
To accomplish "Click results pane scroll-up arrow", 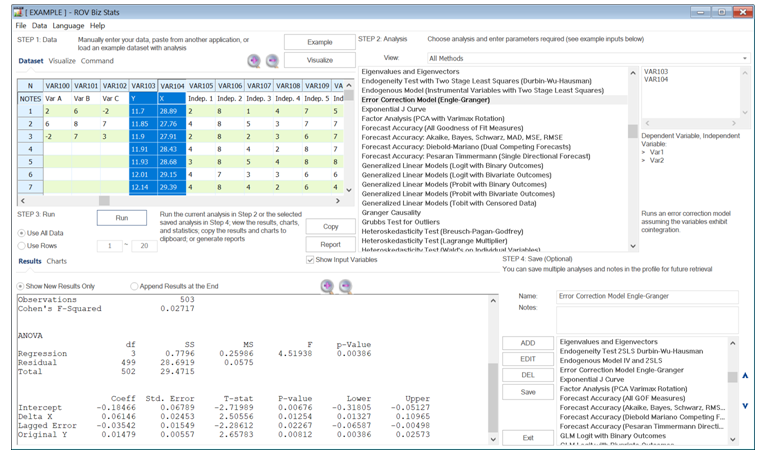I will coord(493,301).
